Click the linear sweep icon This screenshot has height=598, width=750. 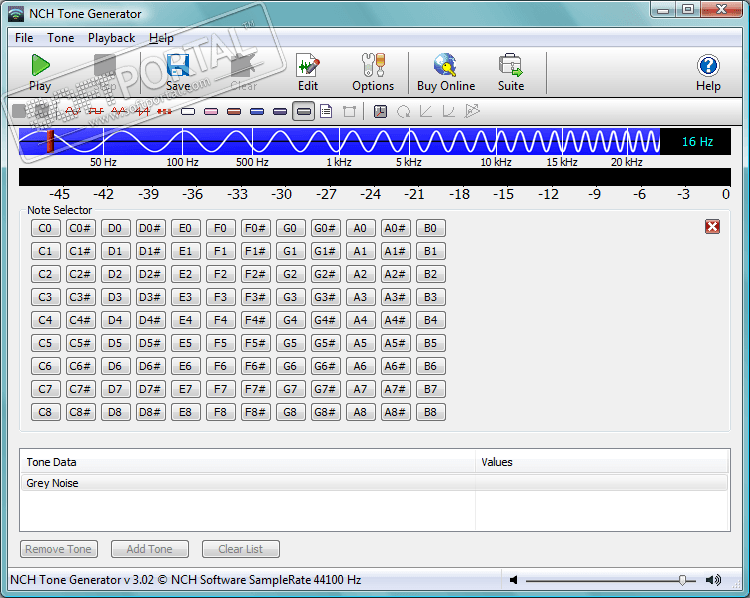(x=426, y=111)
